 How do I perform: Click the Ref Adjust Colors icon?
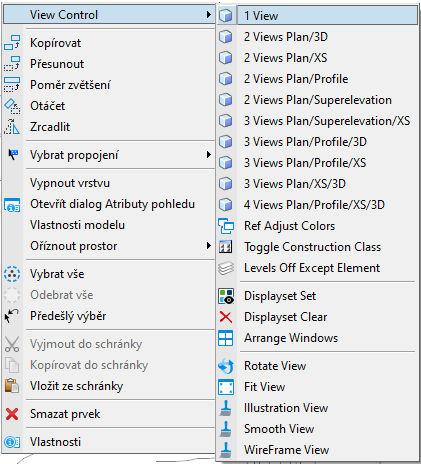pyautogui.click(x=226, y=226)
